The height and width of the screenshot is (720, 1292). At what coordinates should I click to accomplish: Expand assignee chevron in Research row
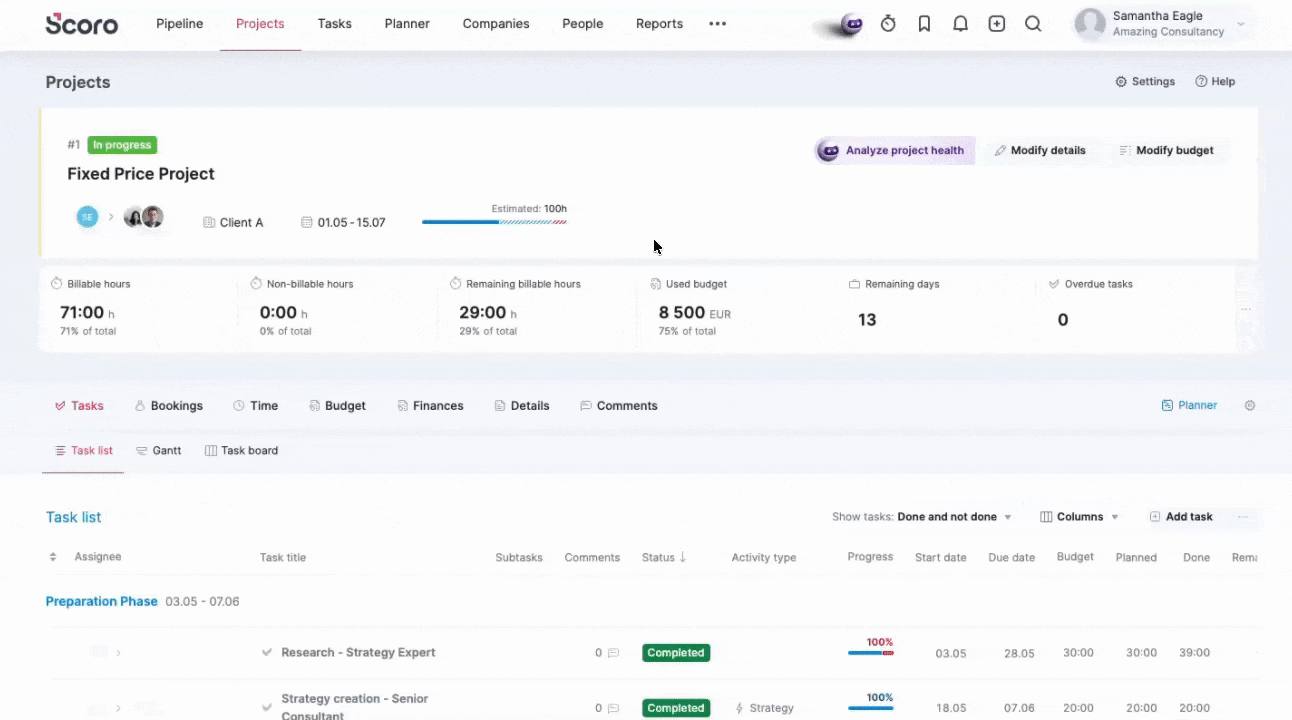click(118, 653)
